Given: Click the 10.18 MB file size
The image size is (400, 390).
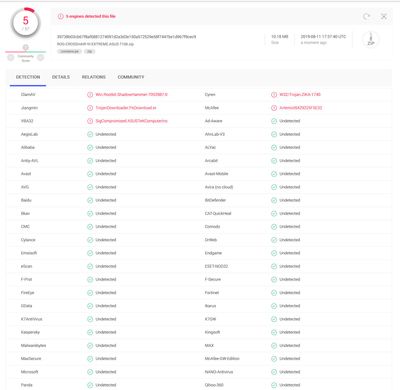Looking at the screenshot, I should [280, 36].
